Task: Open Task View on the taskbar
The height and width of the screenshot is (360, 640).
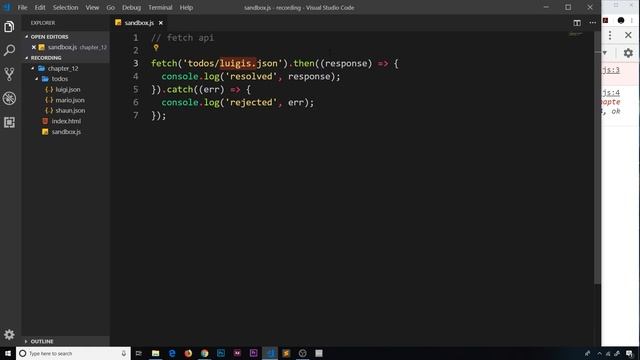Action: [x=139, y=353]
